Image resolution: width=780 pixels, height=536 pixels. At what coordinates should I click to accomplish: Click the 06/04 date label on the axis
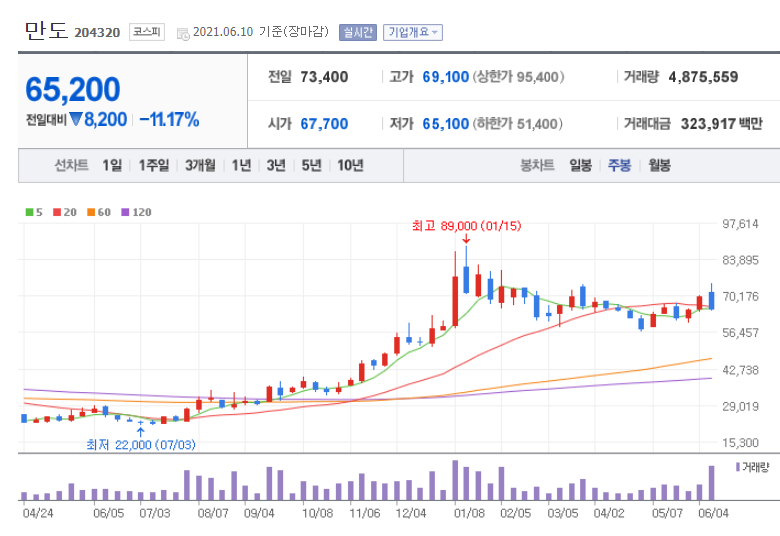click(713, 513)
